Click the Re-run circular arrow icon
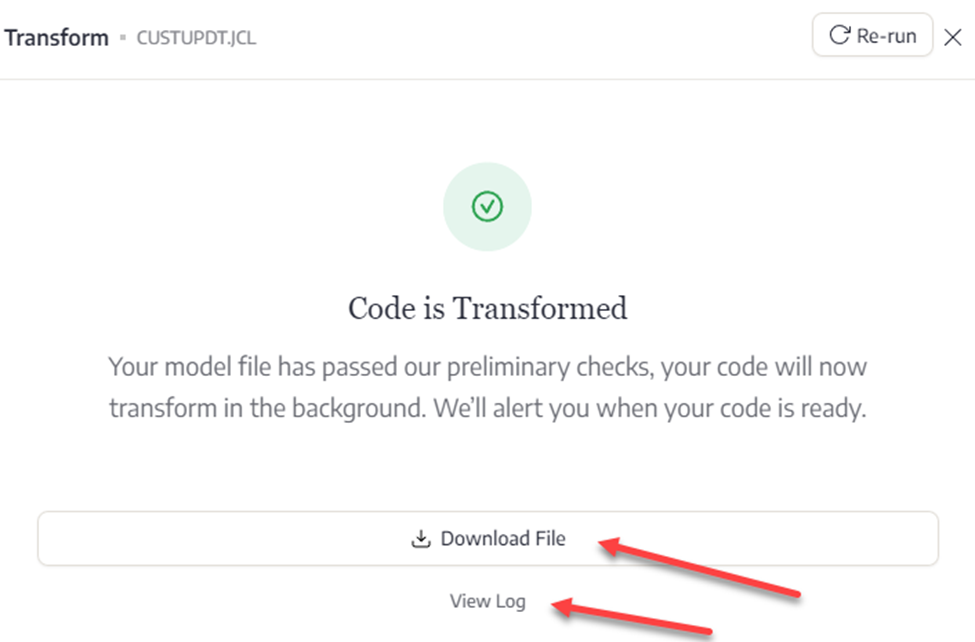The image size is (975, 642). [x=839, y=35]
